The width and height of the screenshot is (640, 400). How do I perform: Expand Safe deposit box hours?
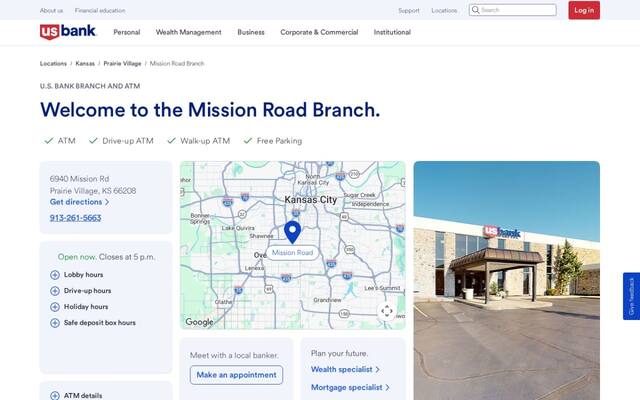(x=93, y=323)
